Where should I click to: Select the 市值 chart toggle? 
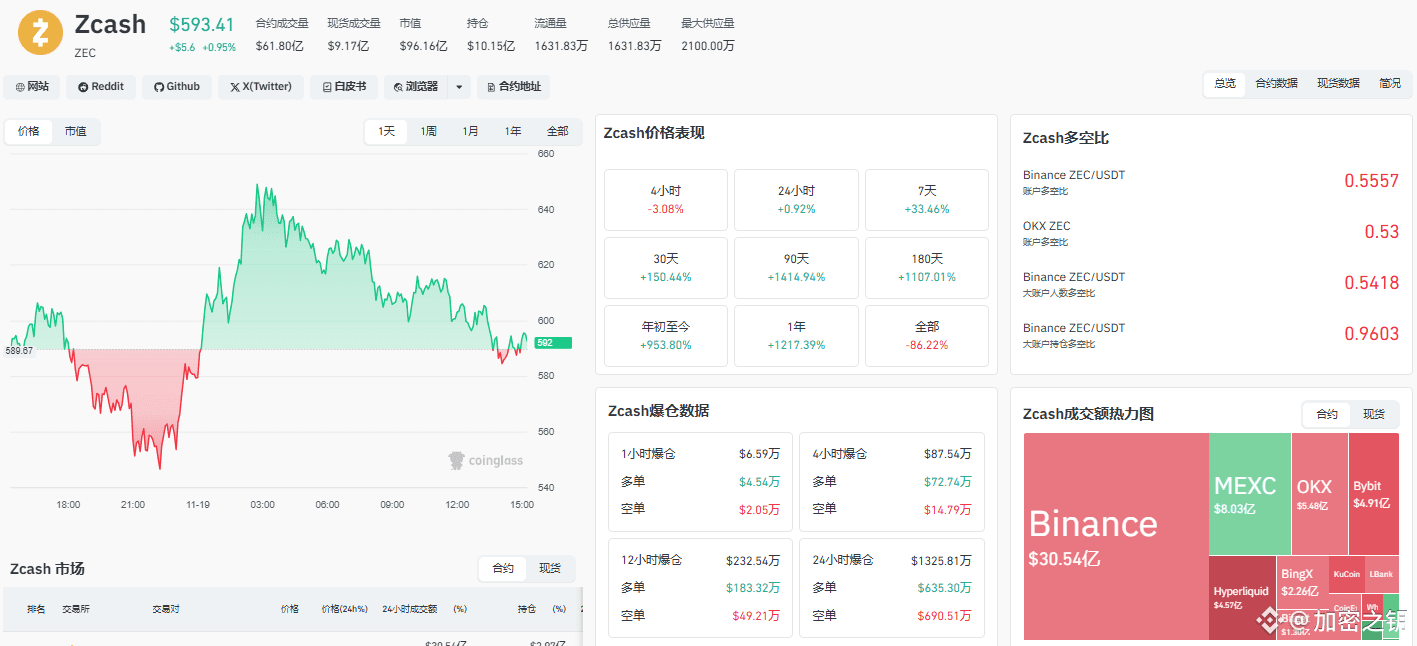75,131
